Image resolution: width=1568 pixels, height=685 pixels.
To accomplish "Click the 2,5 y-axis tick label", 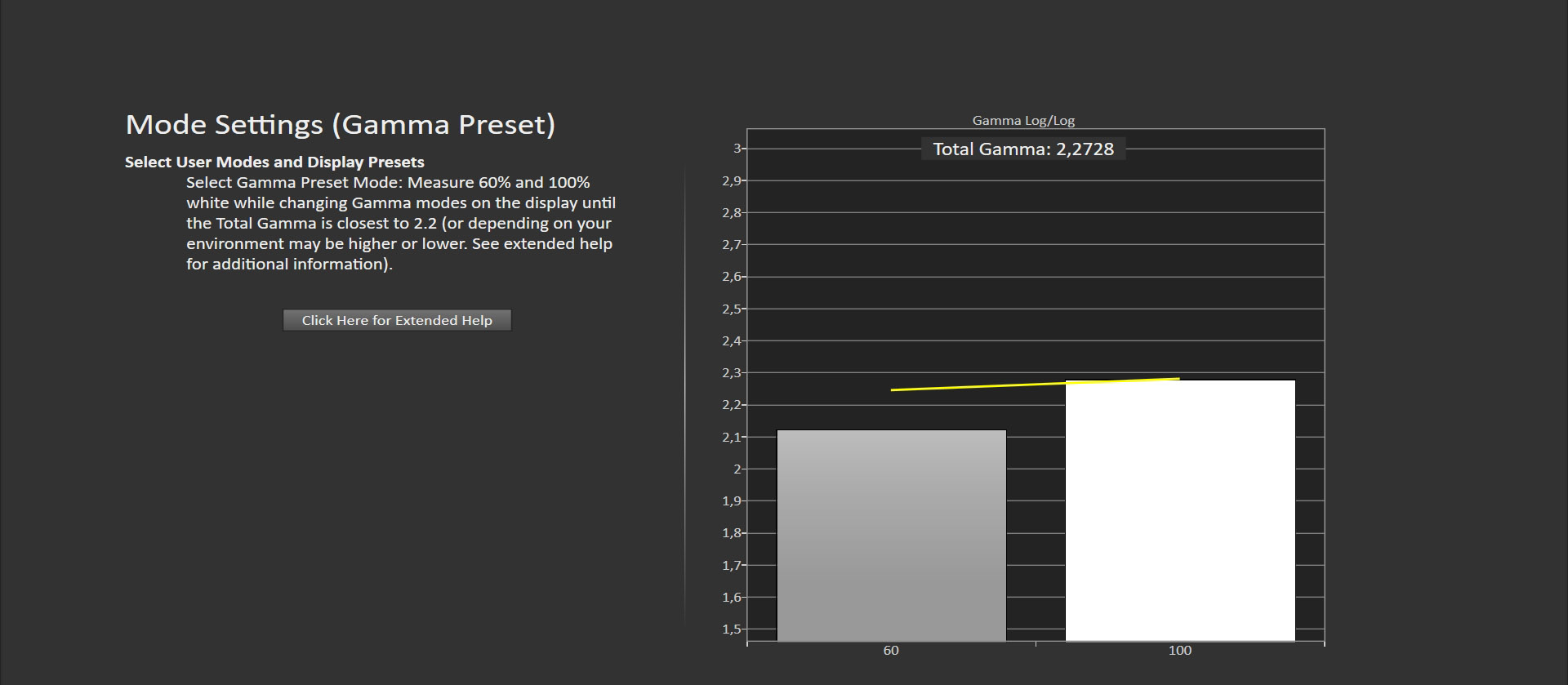I will [732, 309].
